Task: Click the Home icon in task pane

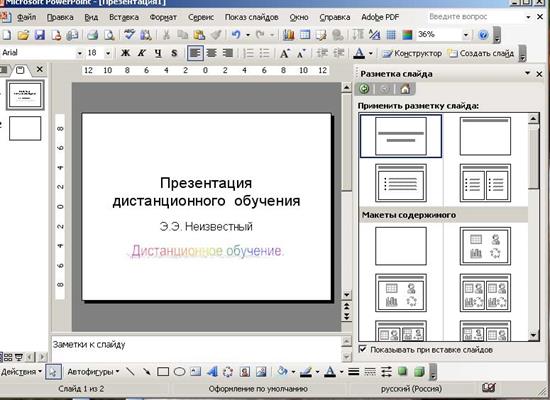Action: [x=405, y=89]
